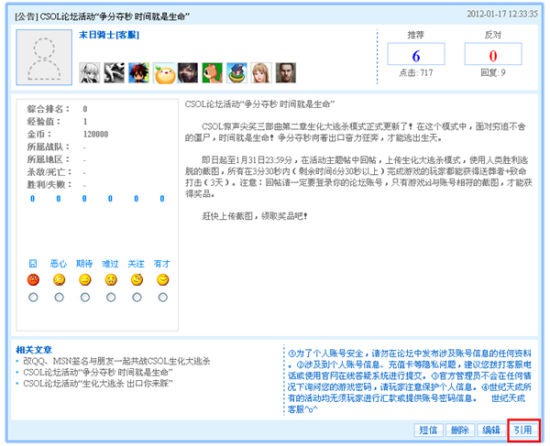
Task: Select the blue-hat cartoon character avatar icon
Action: tap(237, 73)
